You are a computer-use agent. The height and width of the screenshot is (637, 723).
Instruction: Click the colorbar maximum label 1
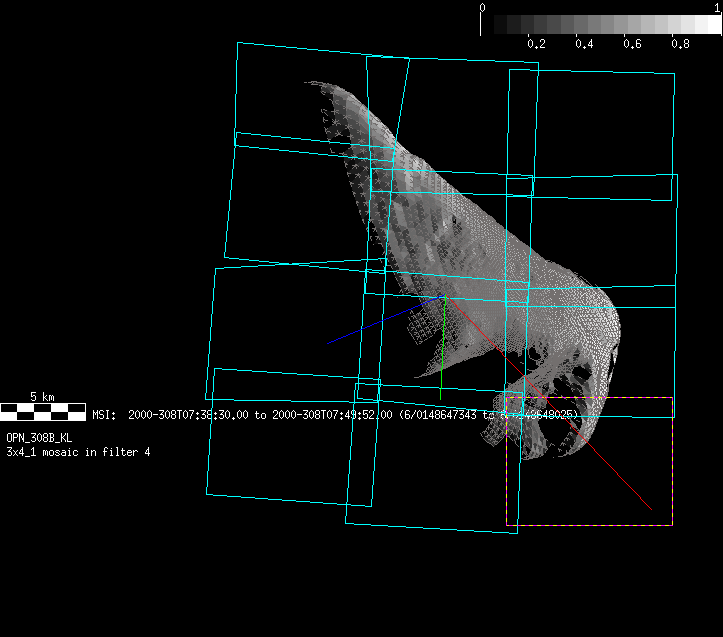tap(718, 7)
